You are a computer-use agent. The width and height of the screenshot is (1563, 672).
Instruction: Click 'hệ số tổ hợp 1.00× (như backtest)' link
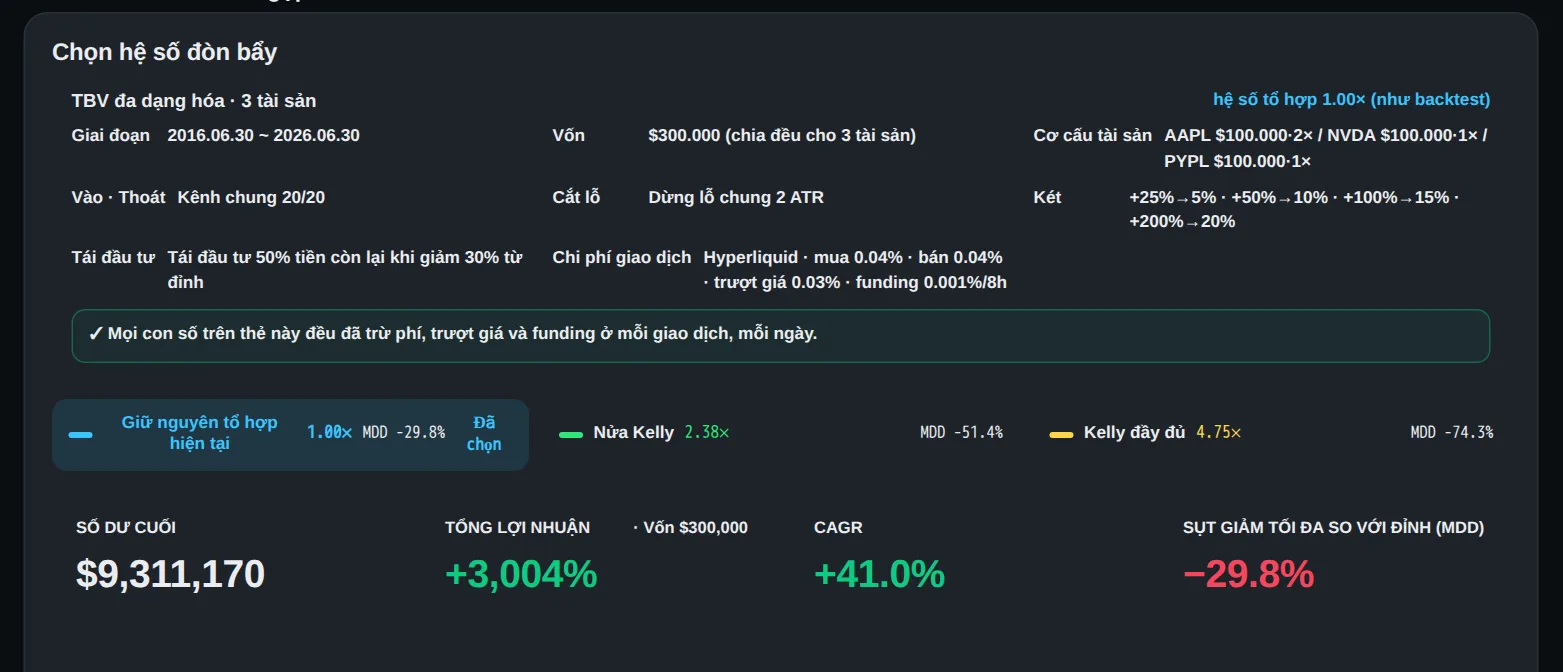[x=1351, y=100]
